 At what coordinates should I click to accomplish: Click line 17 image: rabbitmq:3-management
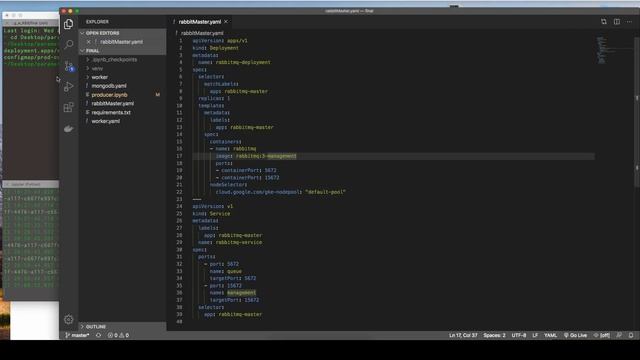(256, 156)
